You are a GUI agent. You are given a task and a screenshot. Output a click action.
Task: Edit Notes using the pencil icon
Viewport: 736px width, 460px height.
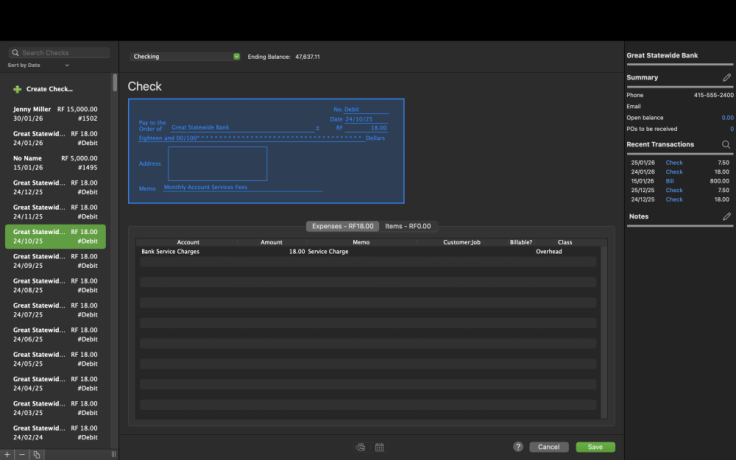pos(727,216)
